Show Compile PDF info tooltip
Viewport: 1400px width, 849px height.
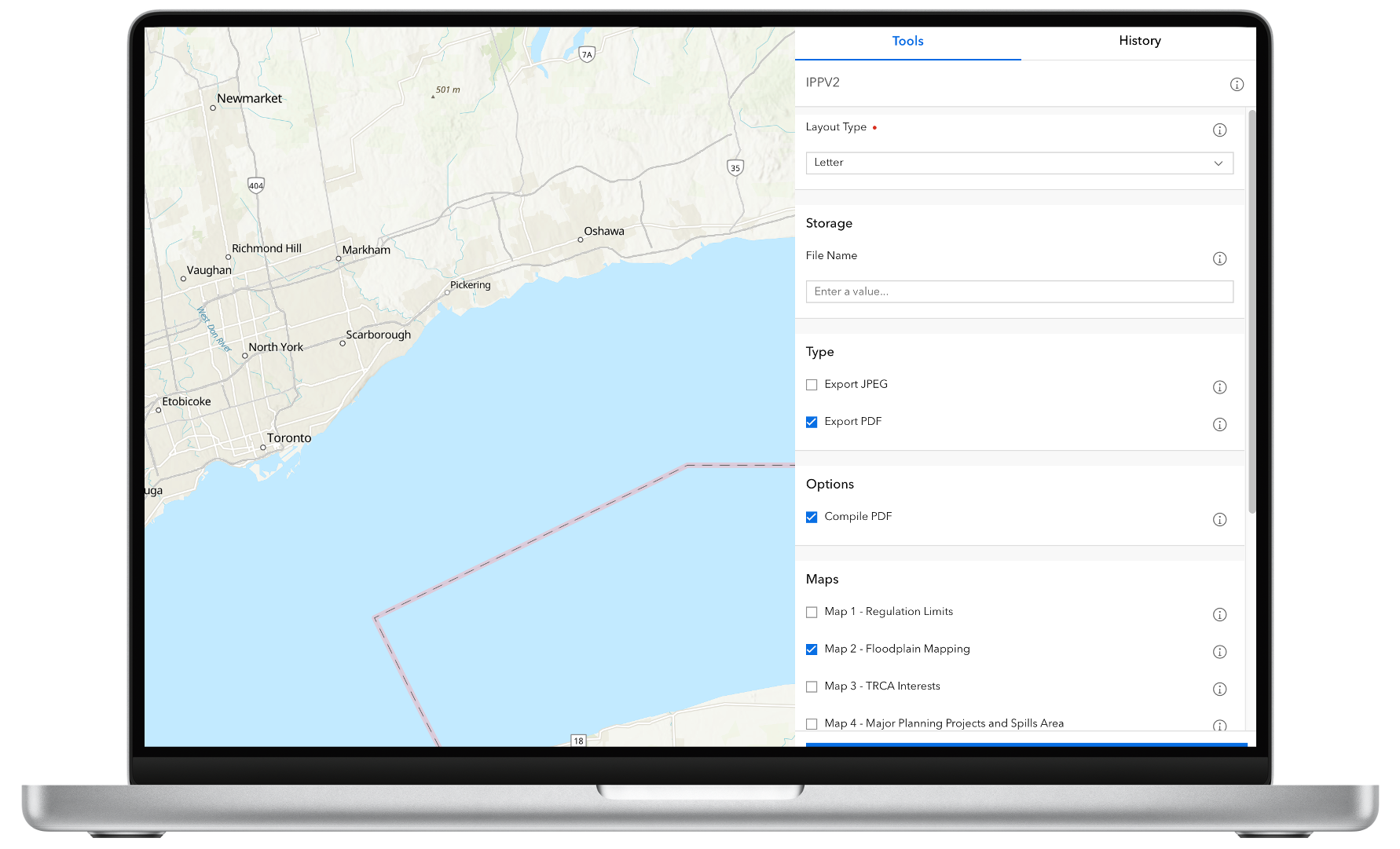1220,519
